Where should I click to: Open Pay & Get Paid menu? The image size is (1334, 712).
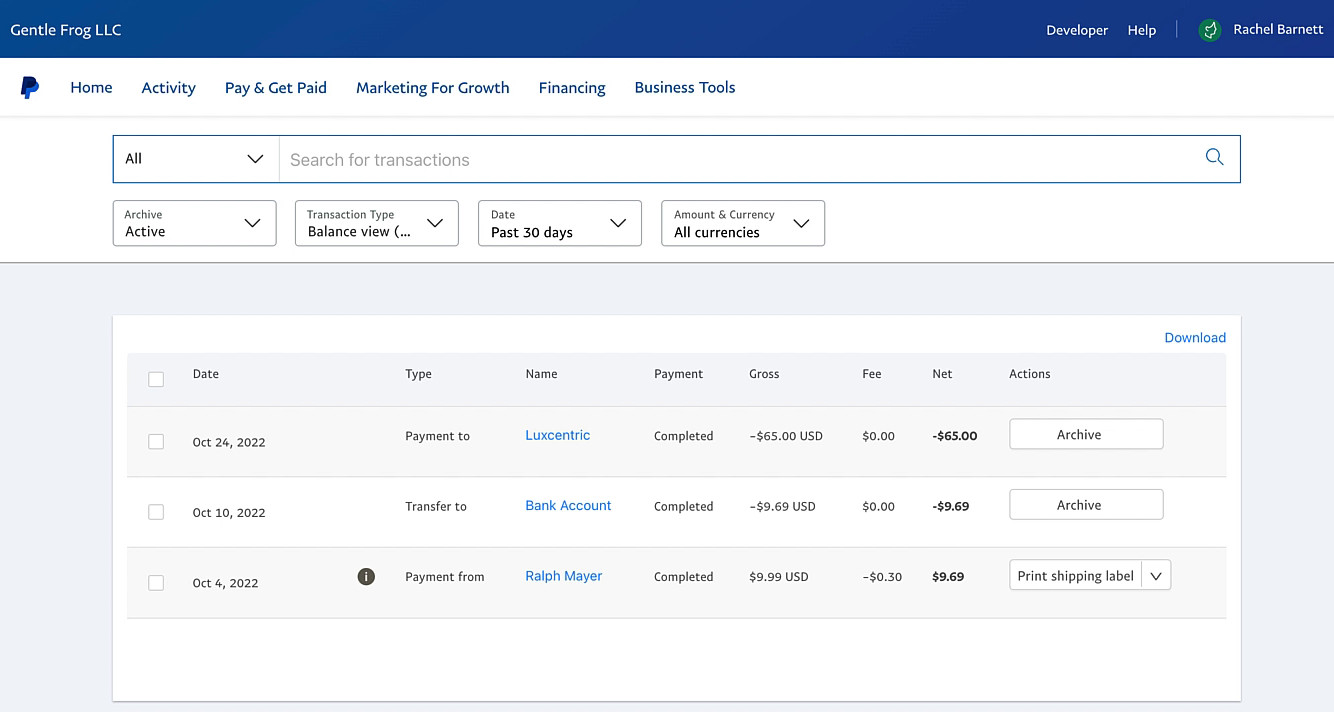(x=276, y=88)
